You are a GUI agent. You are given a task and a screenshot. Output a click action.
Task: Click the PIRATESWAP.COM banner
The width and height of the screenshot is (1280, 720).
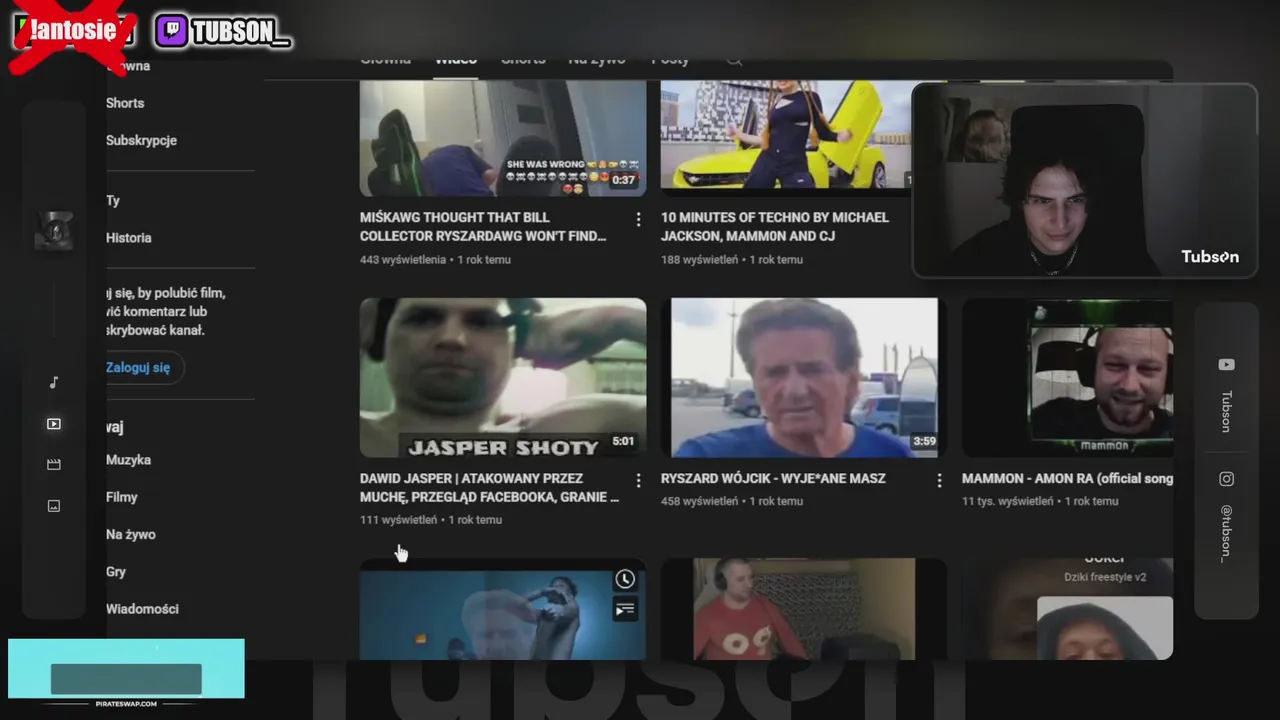coord(126,674)
